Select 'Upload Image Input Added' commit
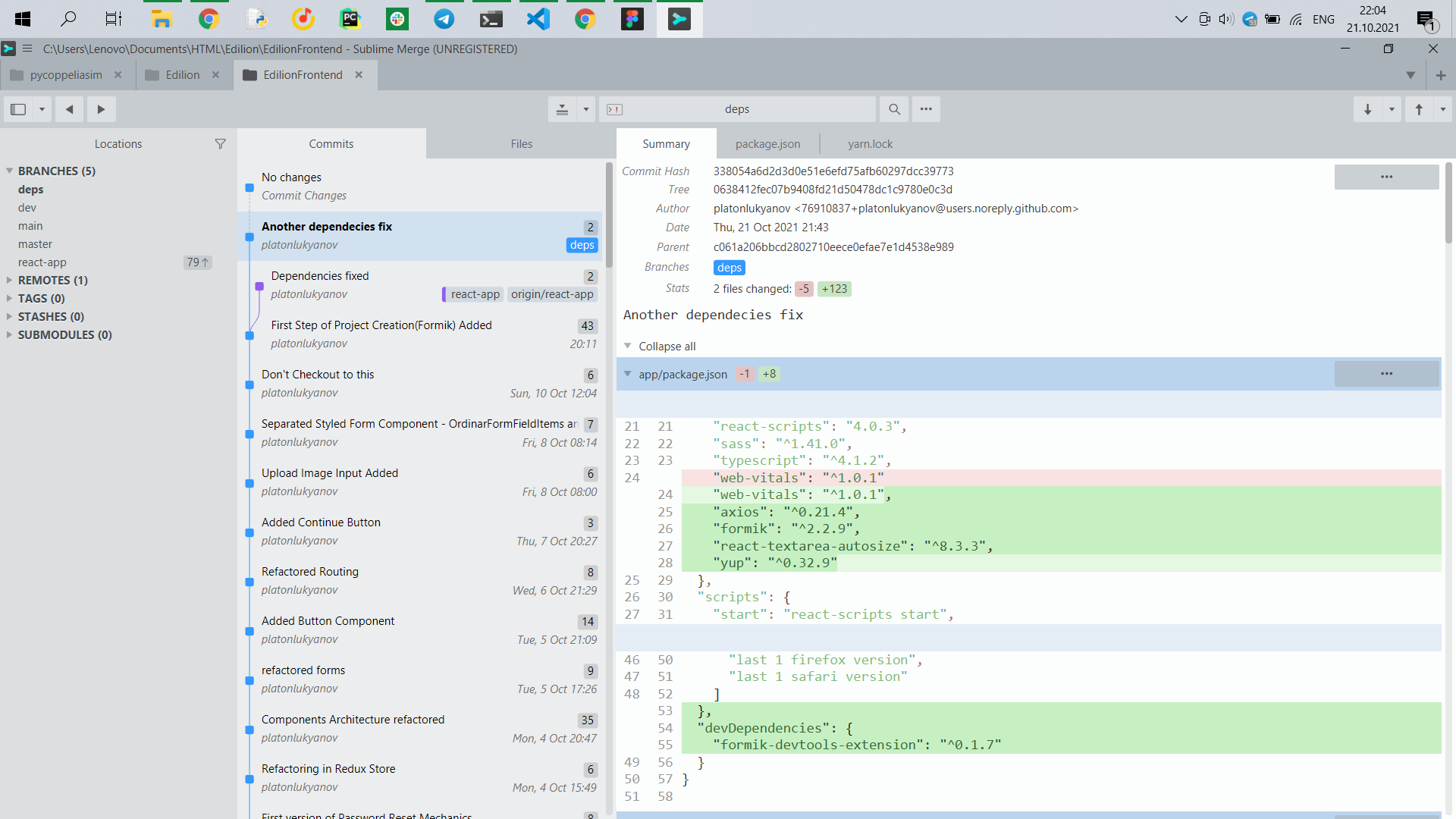The width and height of the screenshot is (1456, 819). pos(421,482)
